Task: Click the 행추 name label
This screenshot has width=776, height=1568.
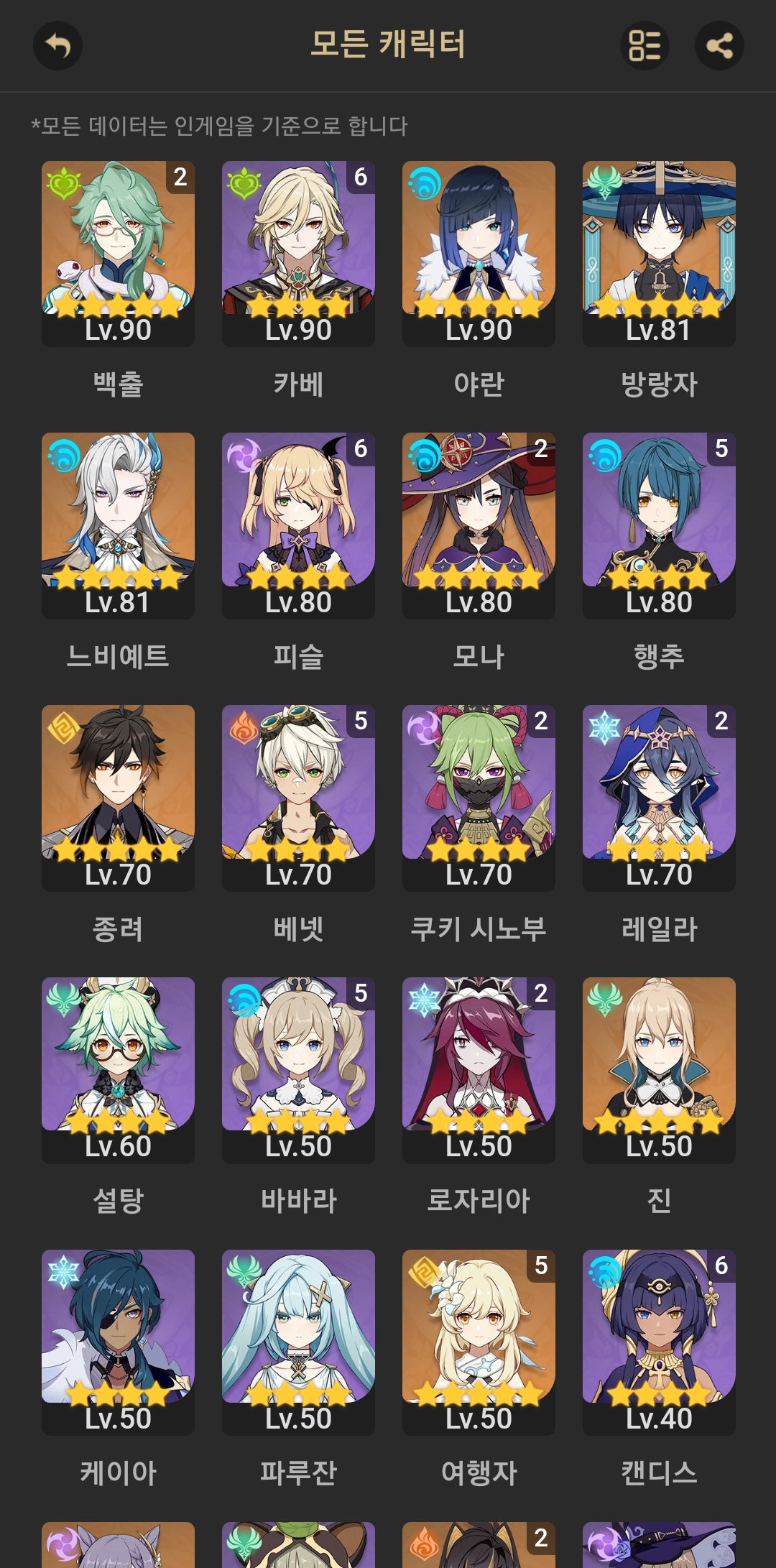Action: pos(659,657)
